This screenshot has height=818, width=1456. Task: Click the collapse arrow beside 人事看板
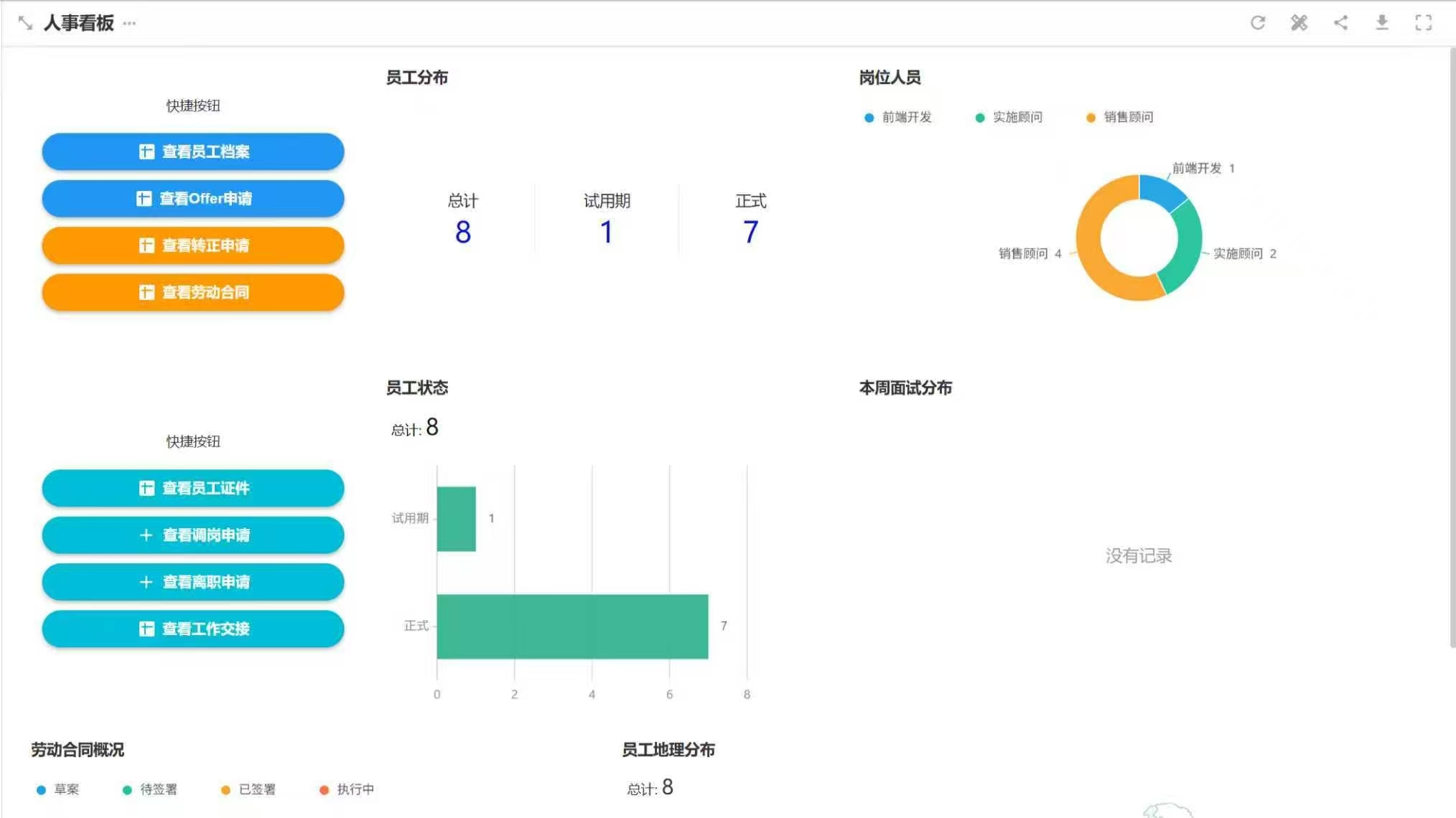tap(25, 23)
